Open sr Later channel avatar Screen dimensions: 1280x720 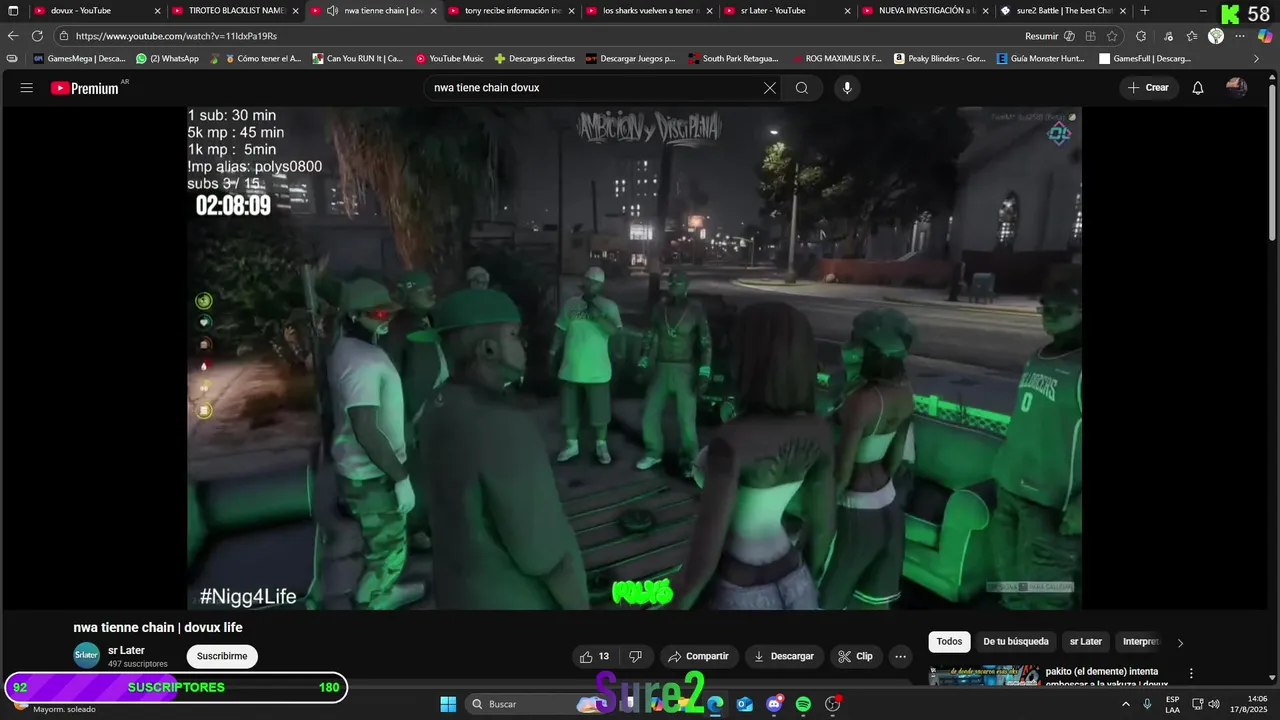point(87,656)
